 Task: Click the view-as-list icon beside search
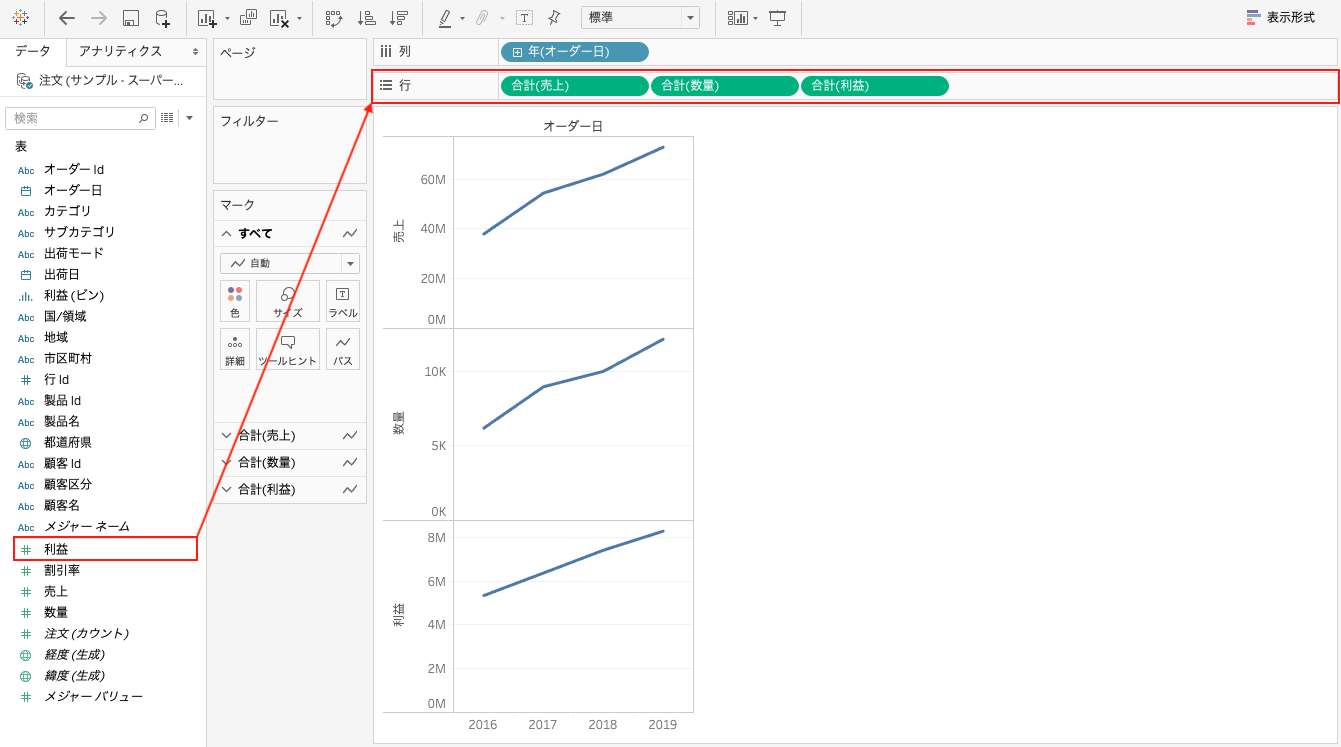tap(167, 118)
